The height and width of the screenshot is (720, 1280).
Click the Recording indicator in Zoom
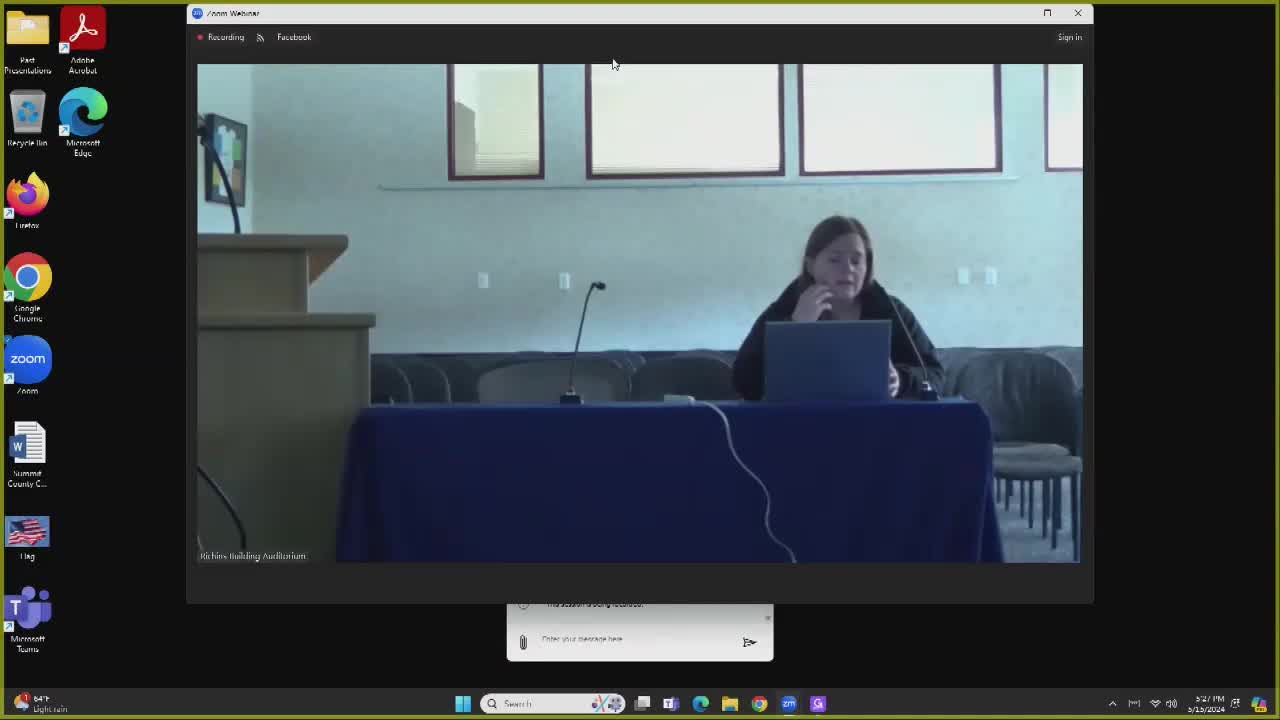(220, 37)
